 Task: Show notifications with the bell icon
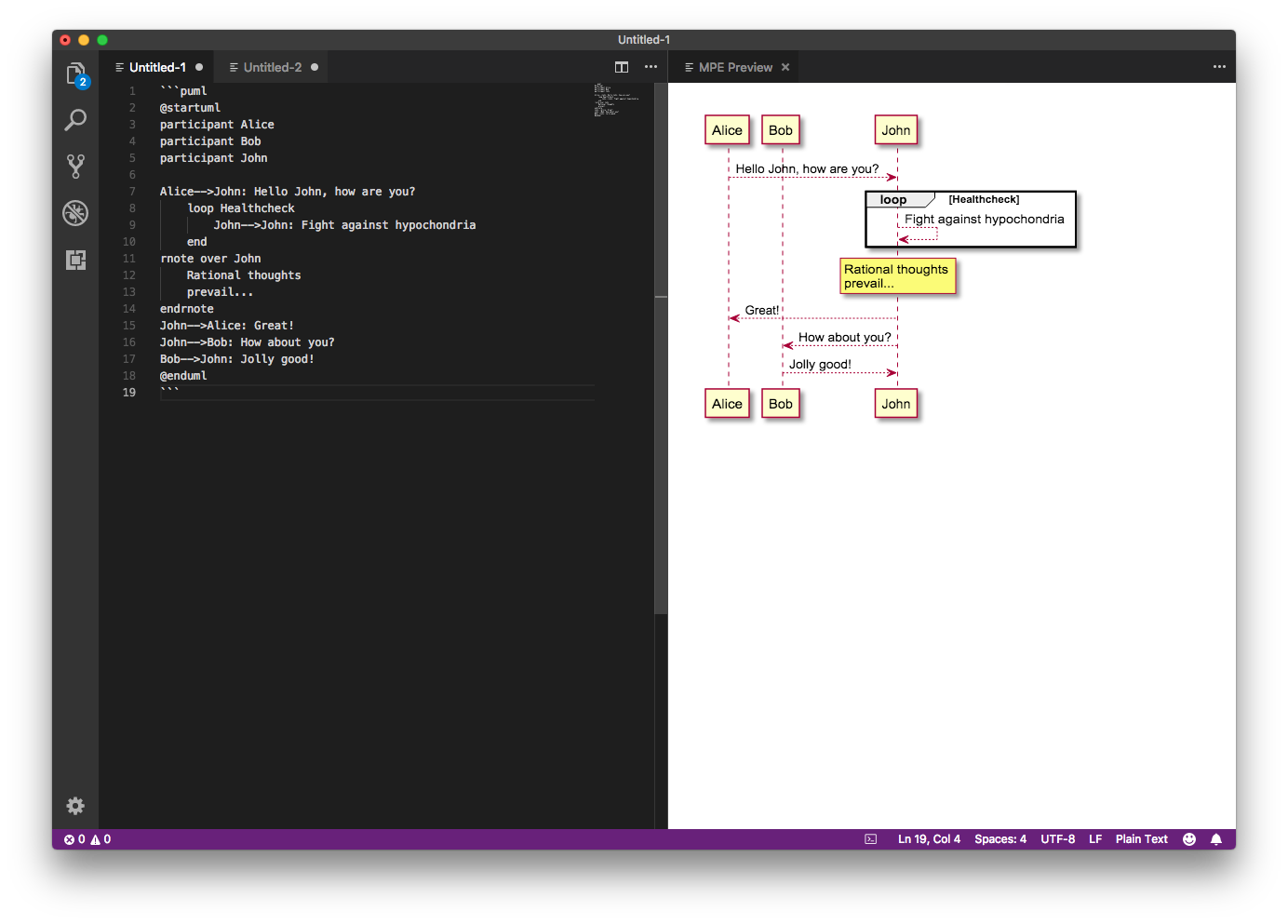1215,838
